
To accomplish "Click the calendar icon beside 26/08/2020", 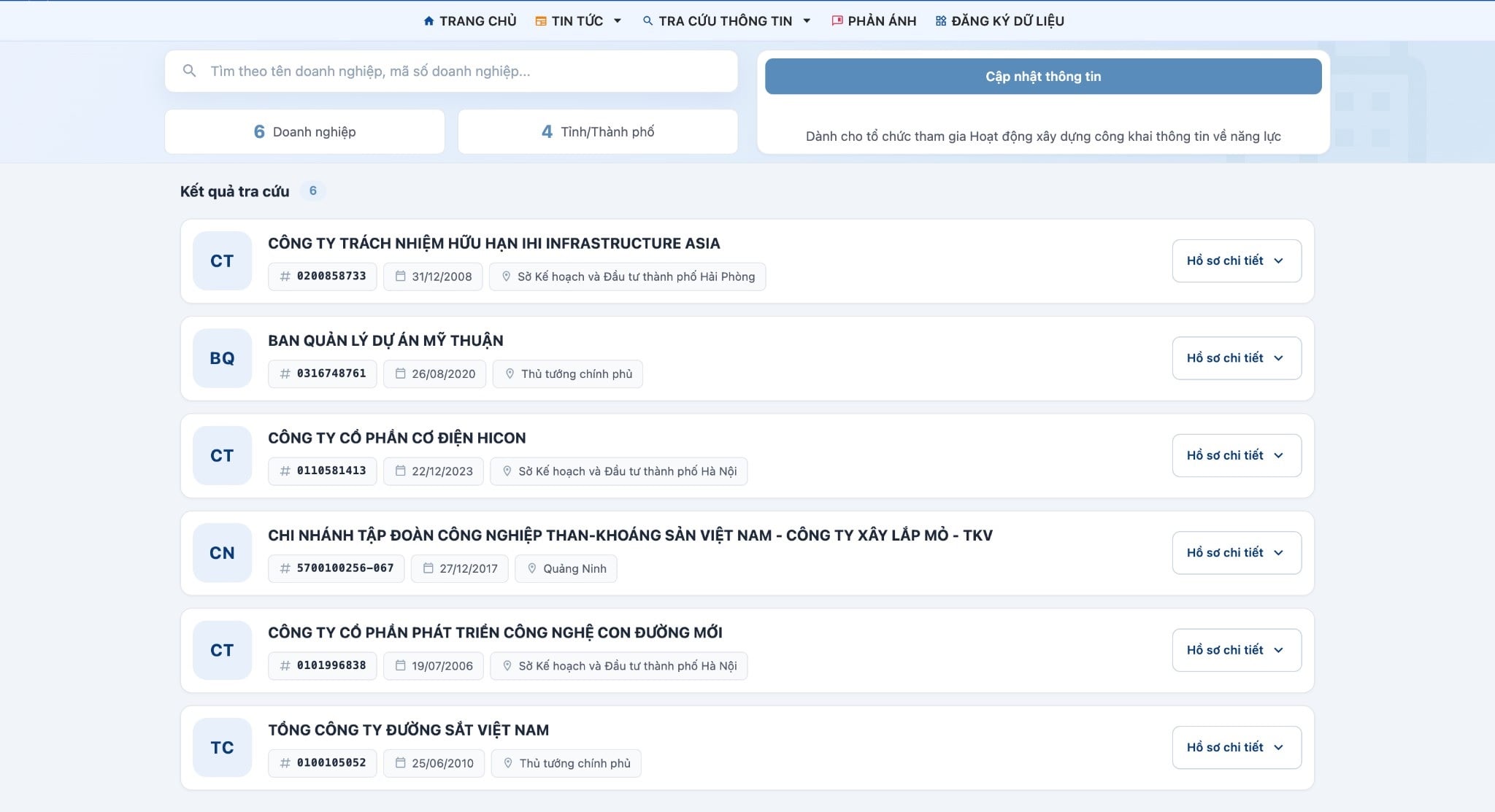I will click(x=400, y=374).
